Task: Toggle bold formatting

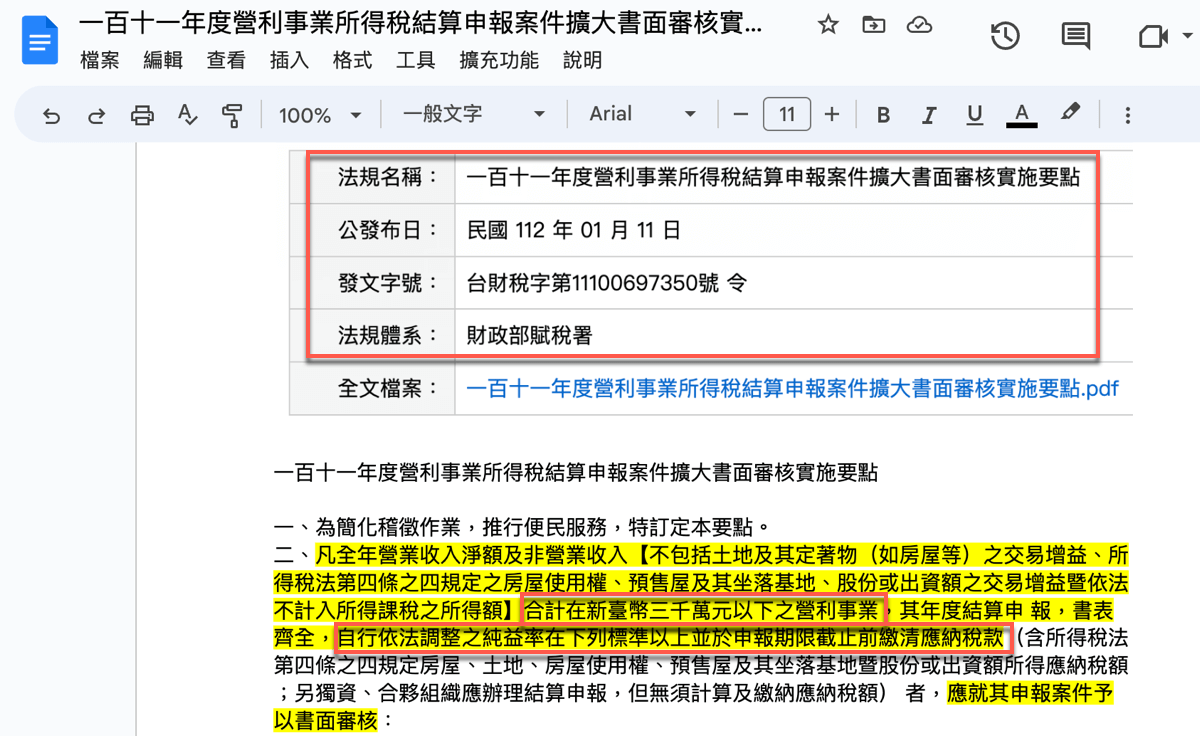Action: tap(883, 115)
